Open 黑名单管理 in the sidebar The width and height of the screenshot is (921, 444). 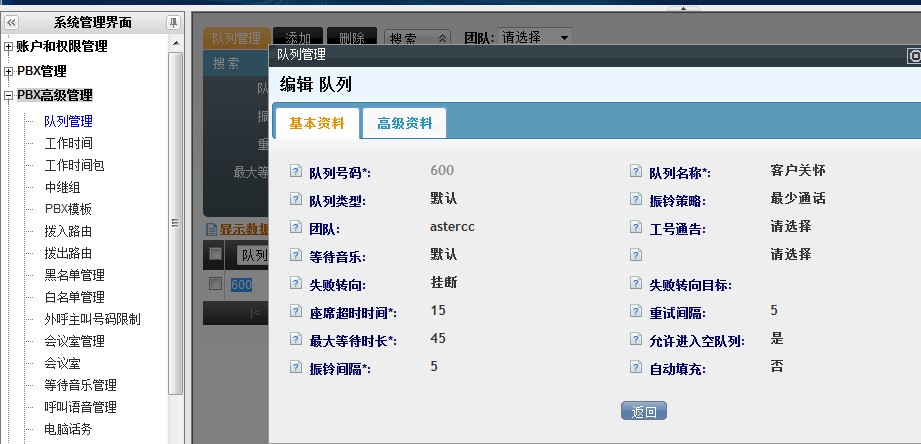75,275
